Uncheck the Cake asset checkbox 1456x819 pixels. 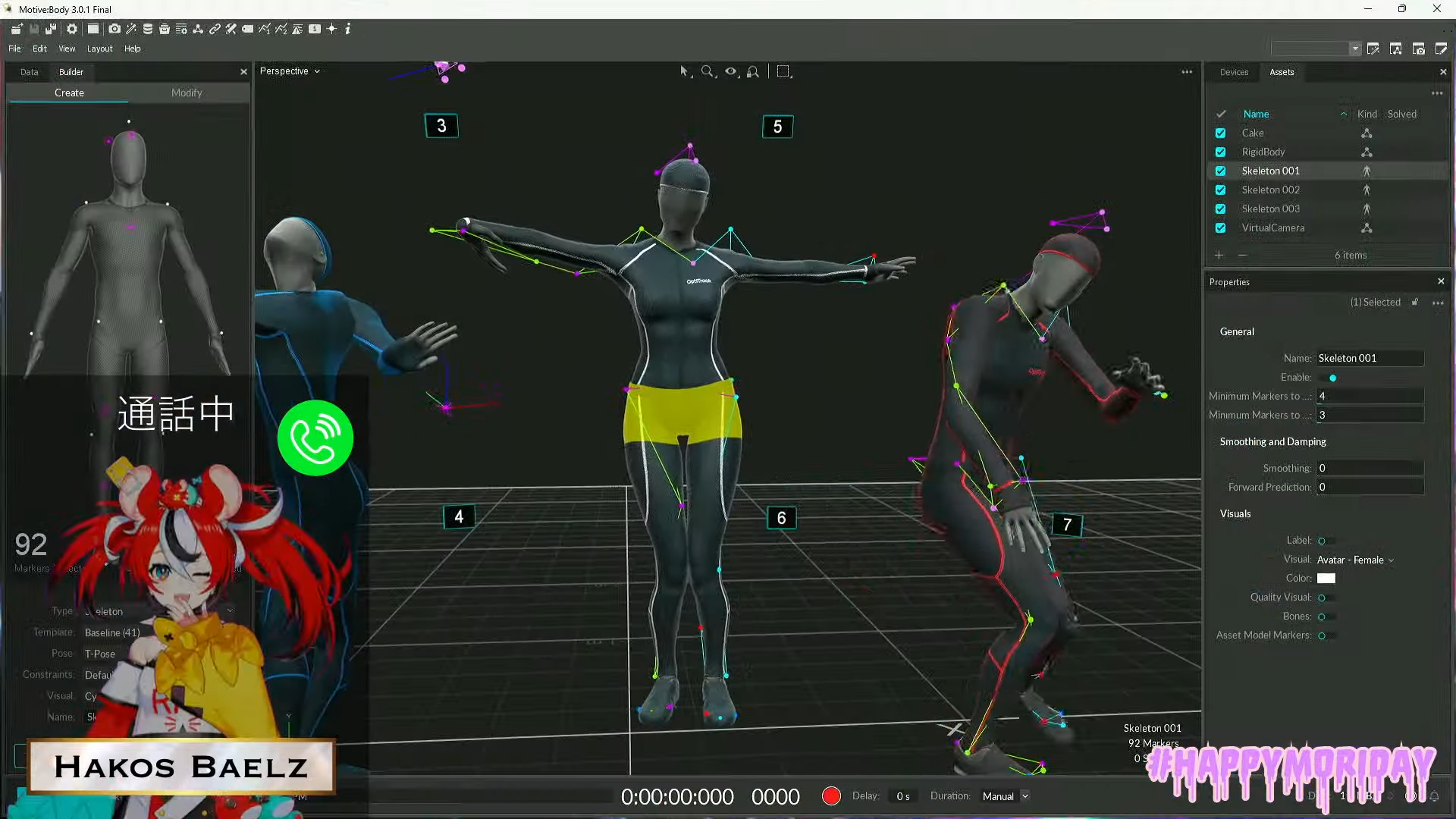[x=1220, y=133]
